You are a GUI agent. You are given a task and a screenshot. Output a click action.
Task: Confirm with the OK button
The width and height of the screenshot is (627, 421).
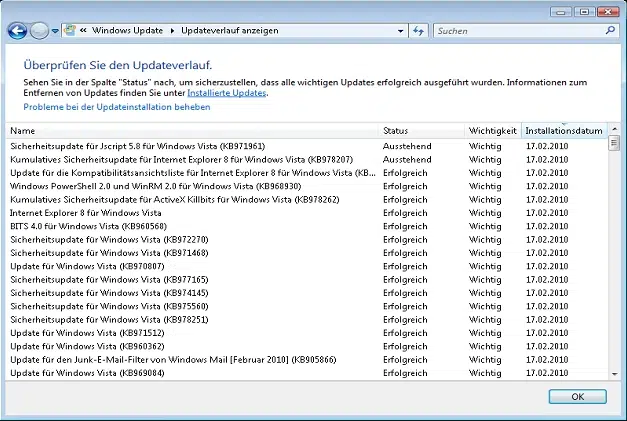577,396
